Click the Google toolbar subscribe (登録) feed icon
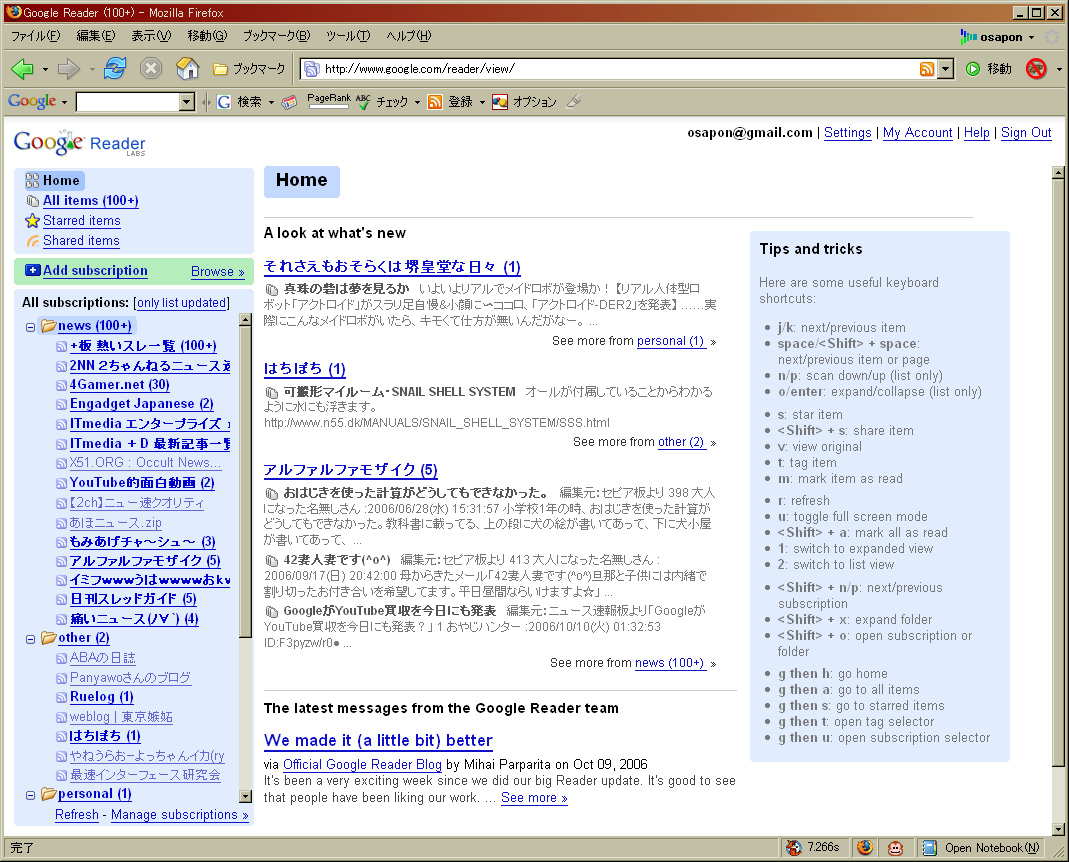 tap(435, 102)
